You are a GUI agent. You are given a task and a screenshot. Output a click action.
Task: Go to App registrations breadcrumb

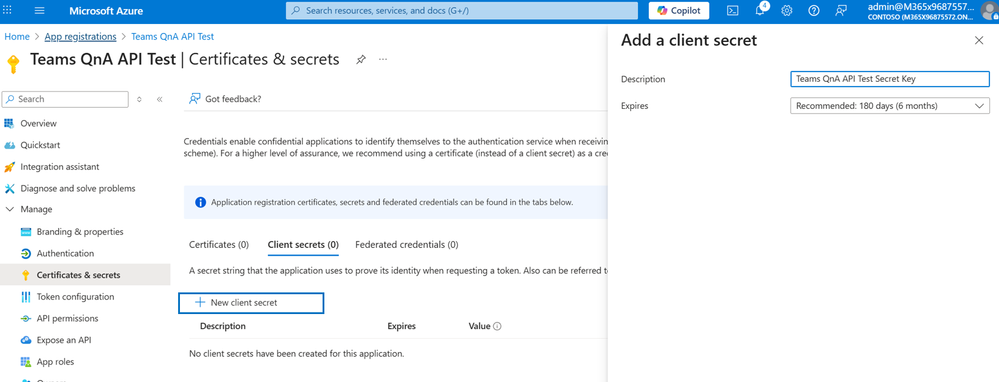[x=80, y=37]
